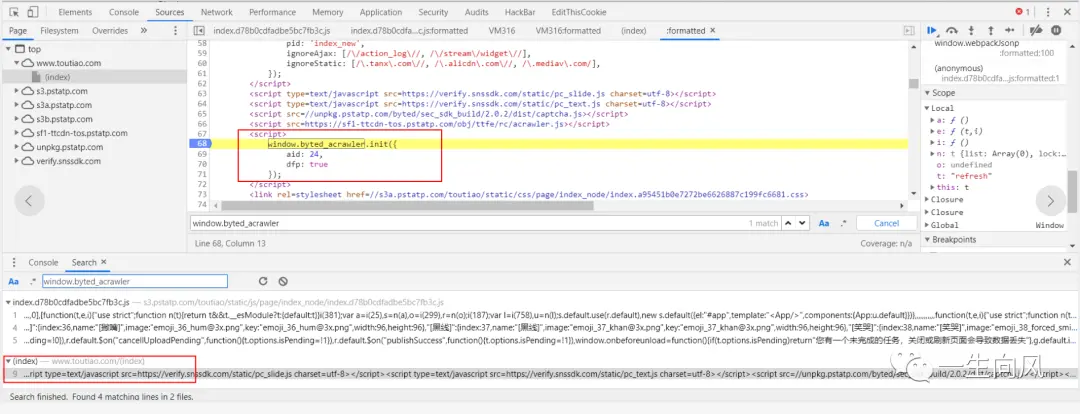
Task: Toggle pause on exceptions
Action: pyautogui.click(x=1056, y=30)
